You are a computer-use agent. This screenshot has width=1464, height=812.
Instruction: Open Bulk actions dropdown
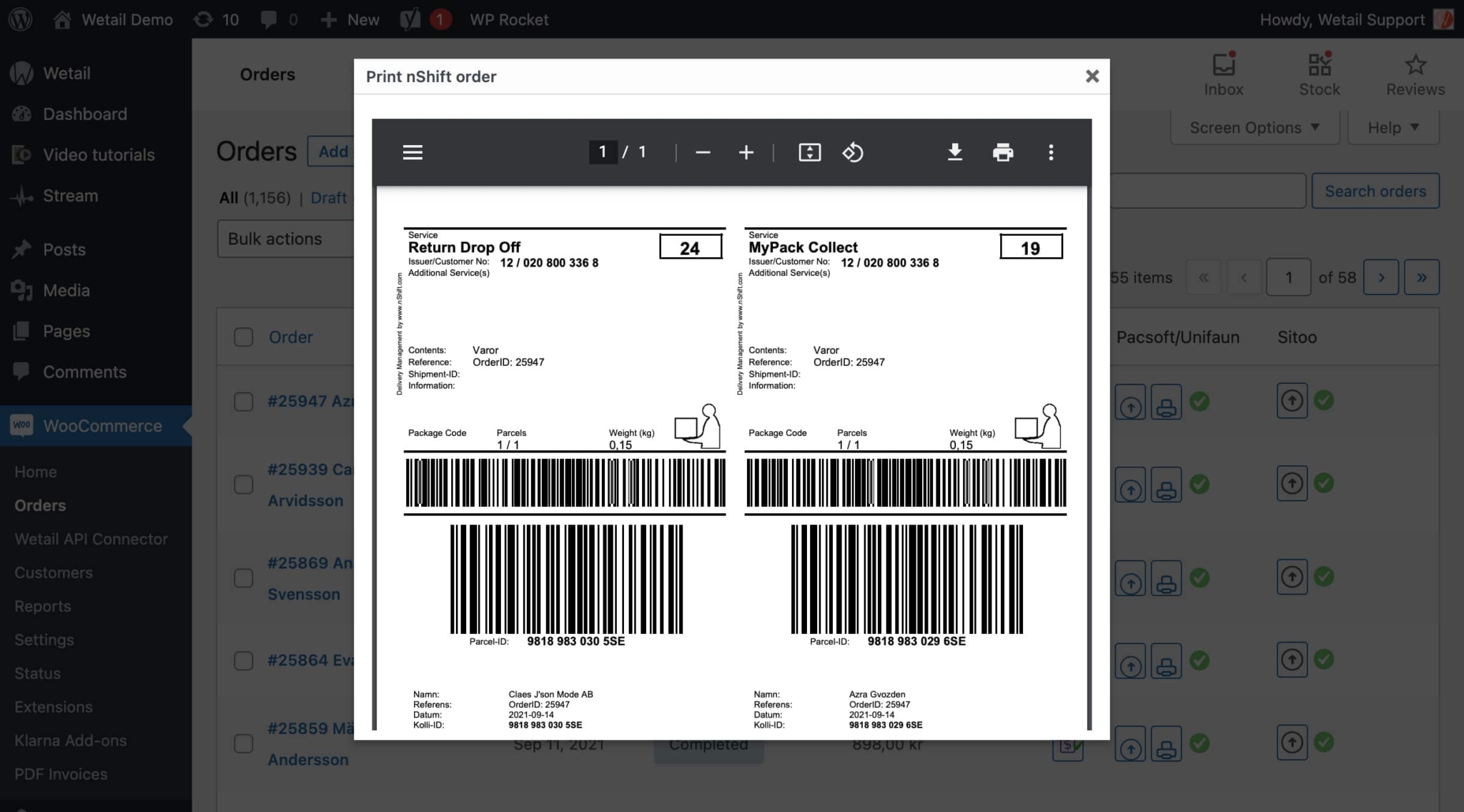(286, 239)
